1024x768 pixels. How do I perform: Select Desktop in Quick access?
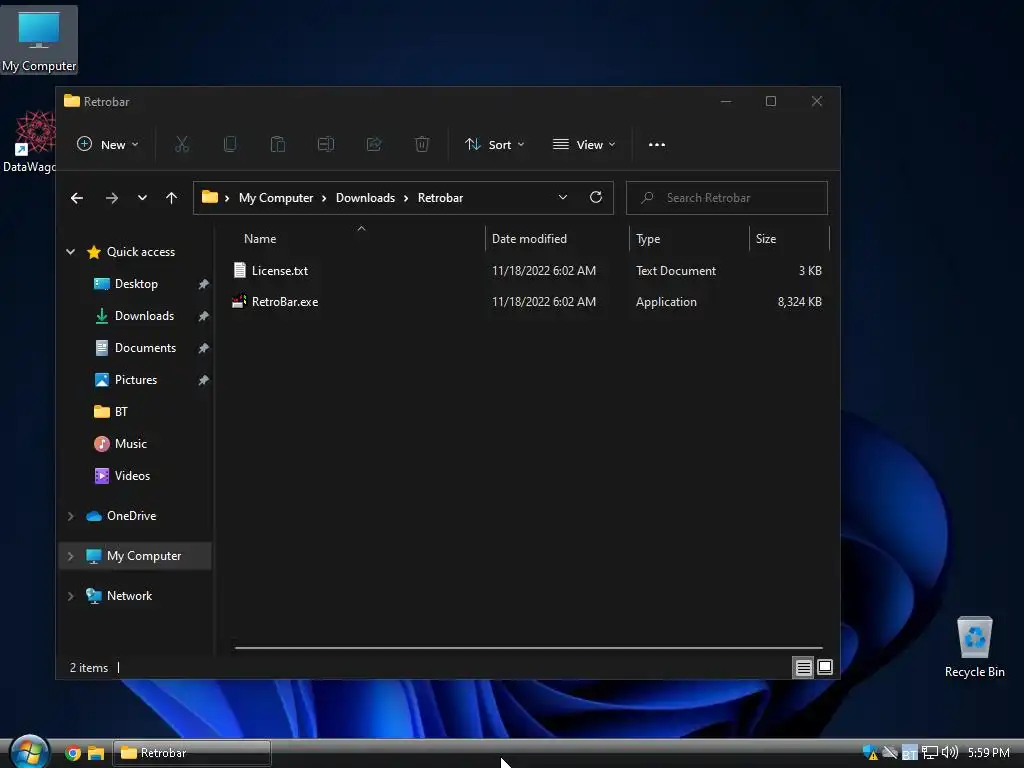pyautogui.click(x=136, y=283)
